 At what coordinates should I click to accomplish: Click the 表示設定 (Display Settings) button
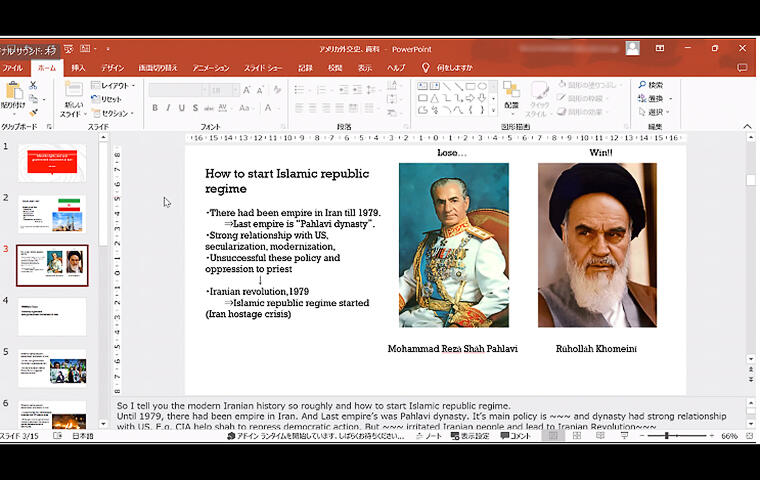(x=469, y=436)
